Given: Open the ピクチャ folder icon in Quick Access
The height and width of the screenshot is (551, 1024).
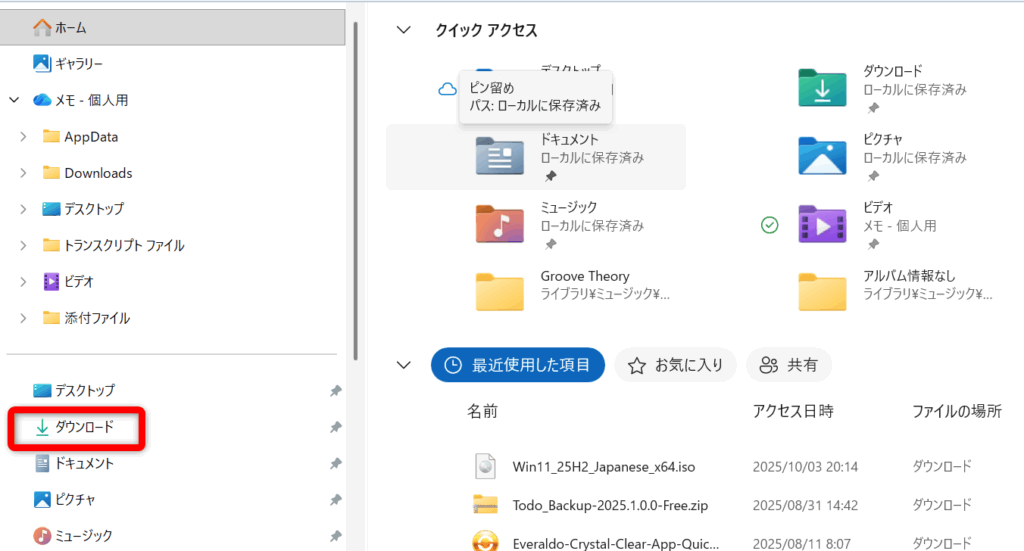Looking at the screenshot, I should coord(822,156).
